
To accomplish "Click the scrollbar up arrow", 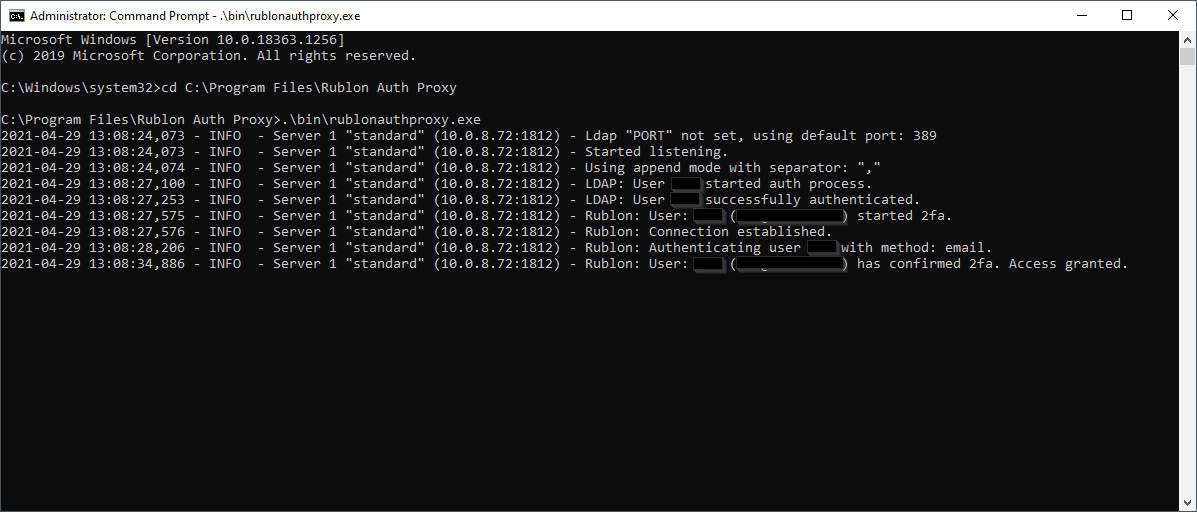I will pyautogui.click(x=1188, y=40).
